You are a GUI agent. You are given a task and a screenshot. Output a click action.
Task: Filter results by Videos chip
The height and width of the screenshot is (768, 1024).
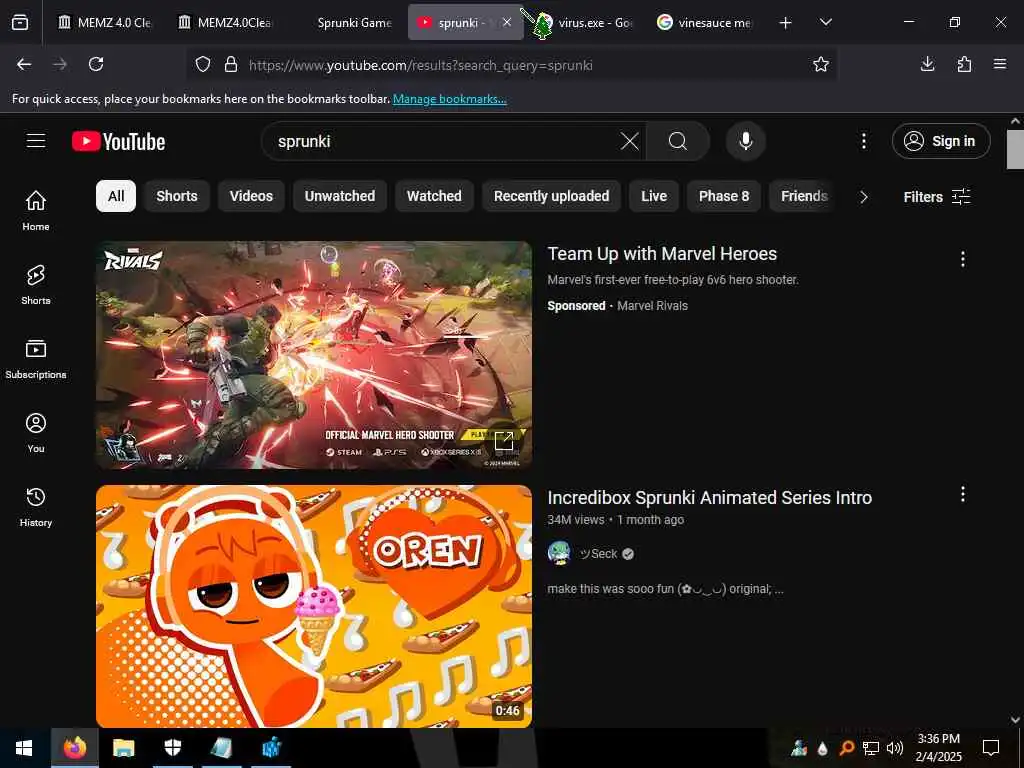coord(251,196)
